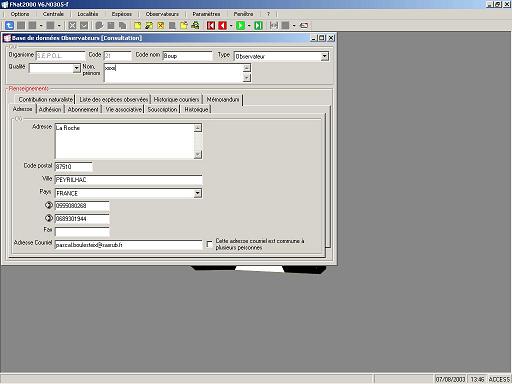Click the blue return arrow toolbar icon
Screen dimensions: 512x384
(9, 25)
